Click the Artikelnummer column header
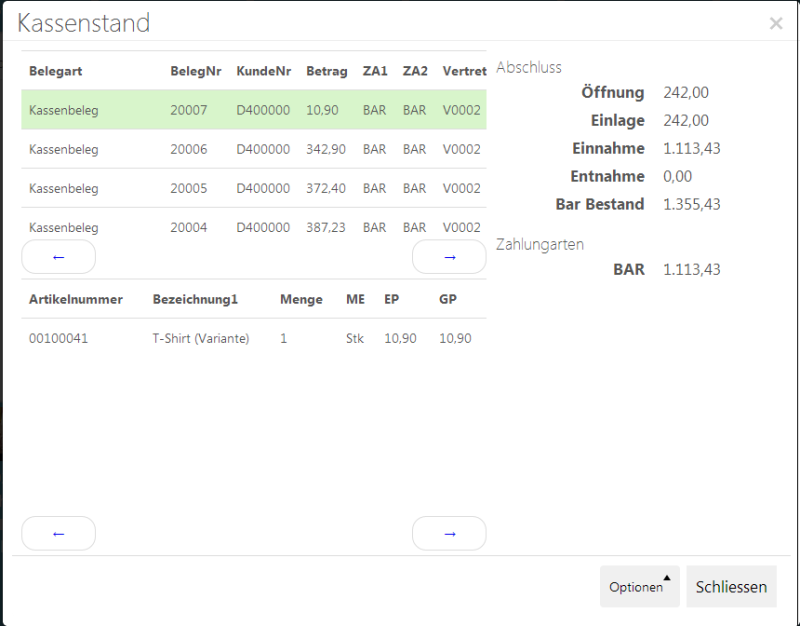This screenshot has width=800, height=626. [76, 299]
